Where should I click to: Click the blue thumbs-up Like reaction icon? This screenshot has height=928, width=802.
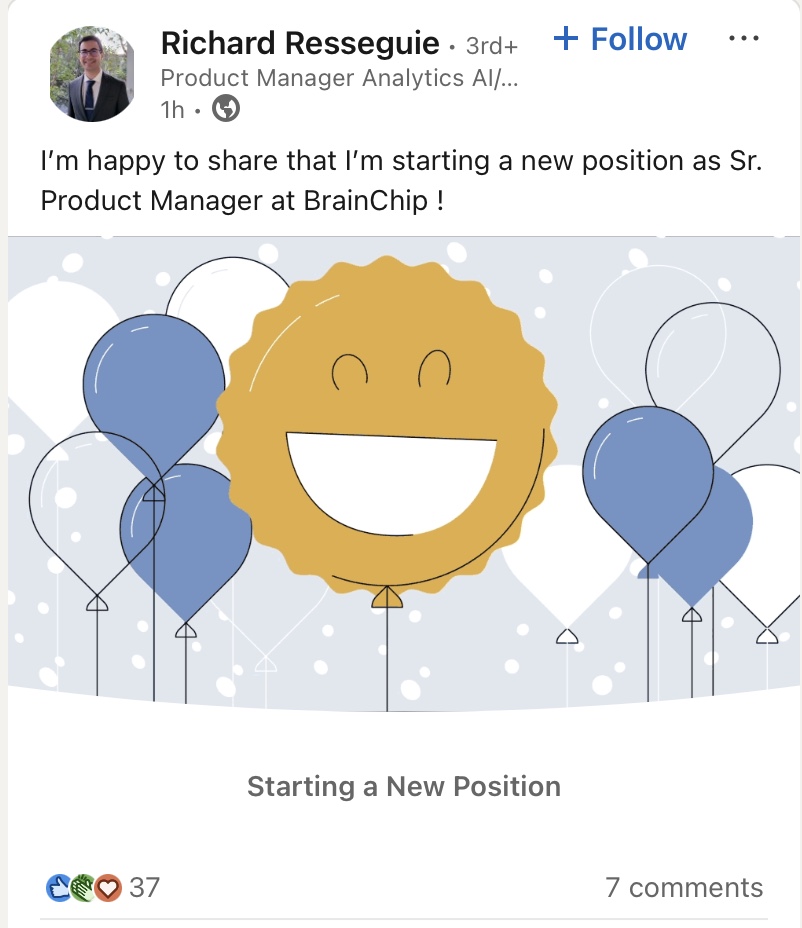pyautogui.click(x=59, y=887)
